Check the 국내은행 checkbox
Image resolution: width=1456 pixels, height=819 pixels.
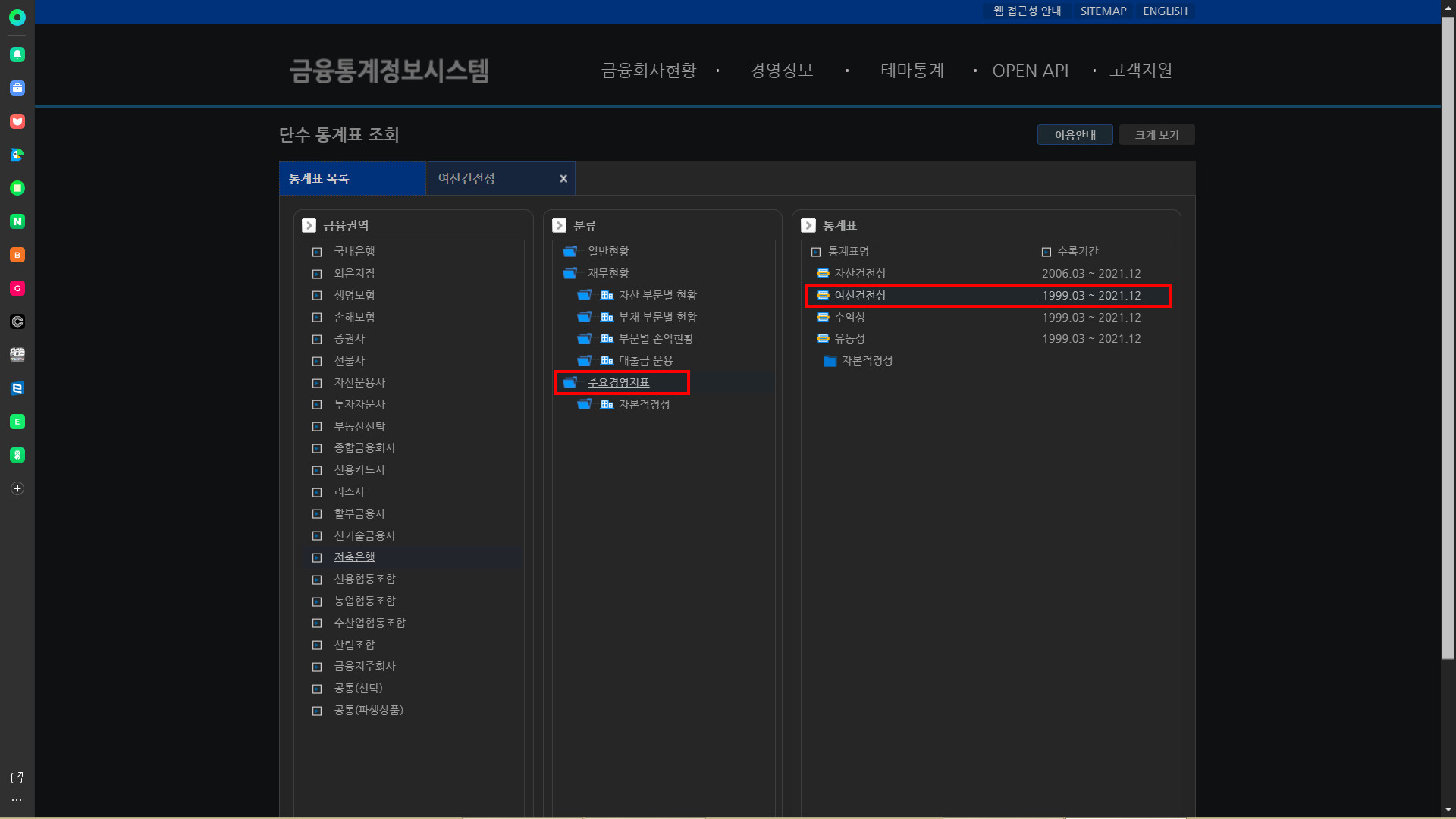[x=317, y=252]
